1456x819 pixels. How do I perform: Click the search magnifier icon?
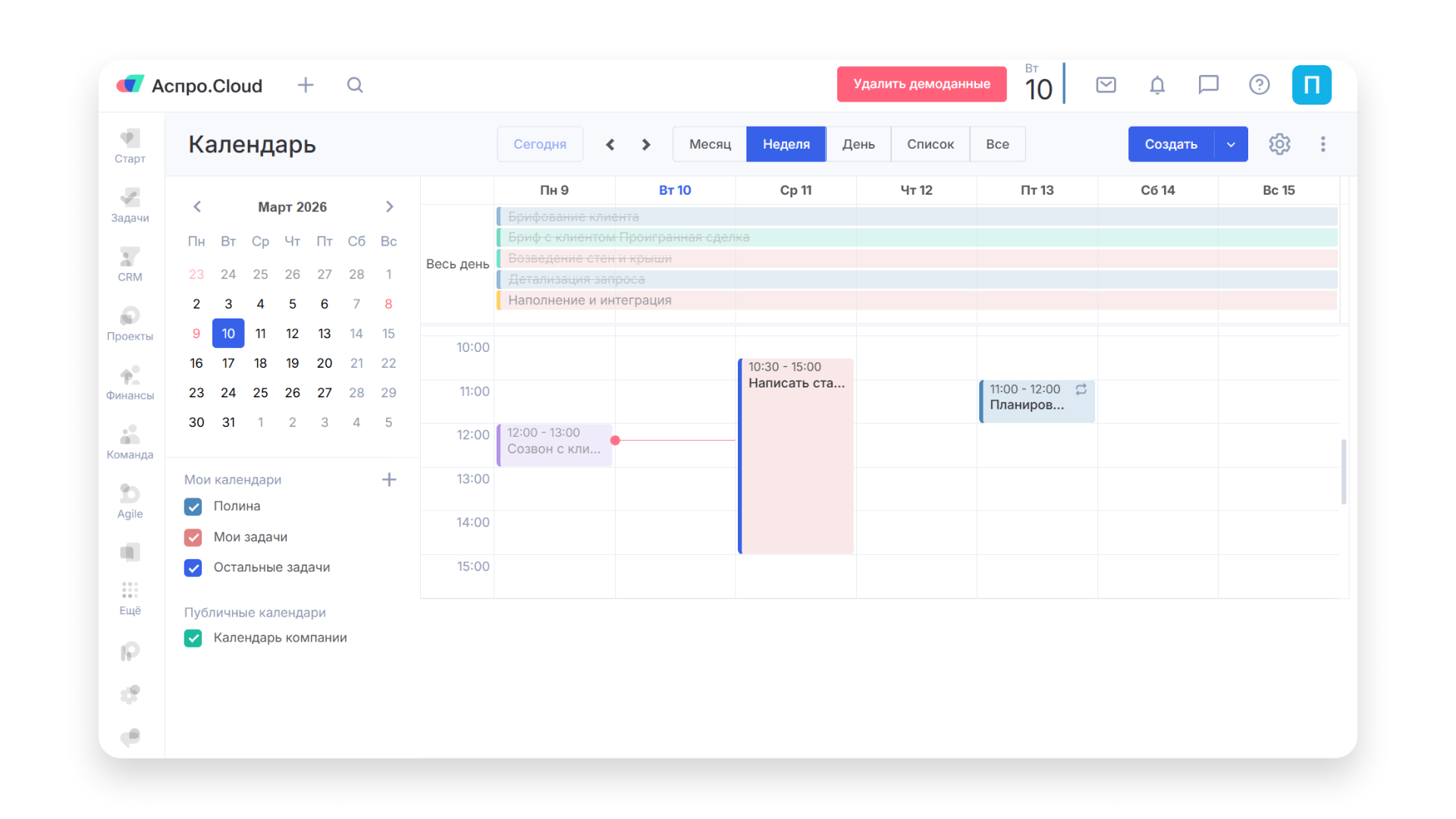[355, 85]
